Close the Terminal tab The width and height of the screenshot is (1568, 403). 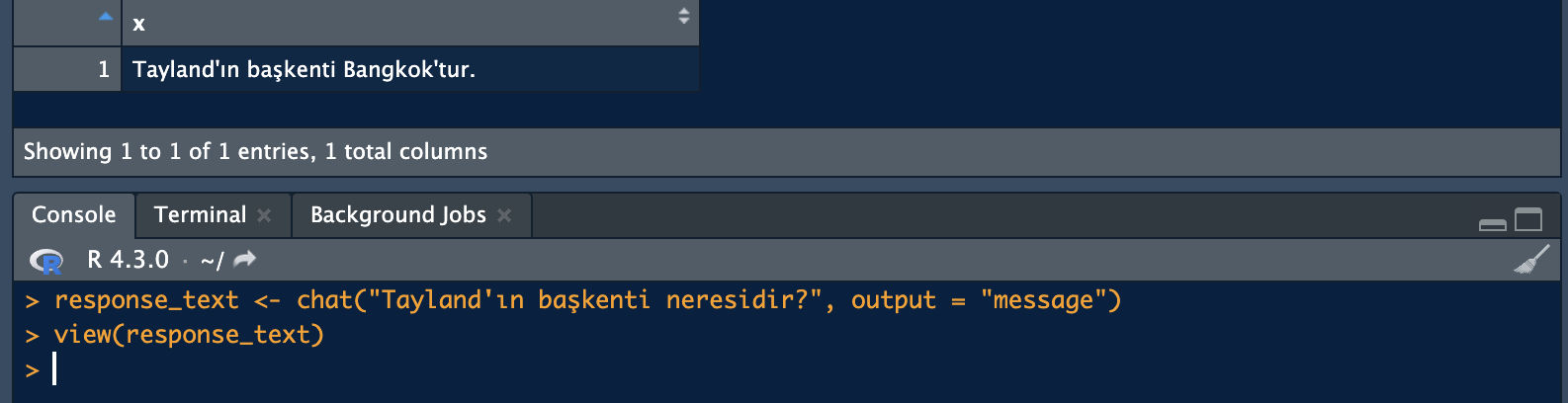coord(264,215)
